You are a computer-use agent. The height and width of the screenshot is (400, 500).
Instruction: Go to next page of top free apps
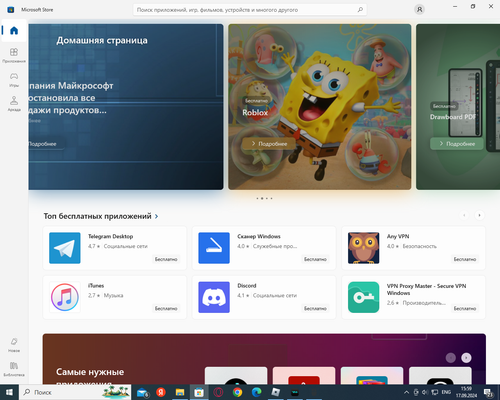tap(479, 215)
